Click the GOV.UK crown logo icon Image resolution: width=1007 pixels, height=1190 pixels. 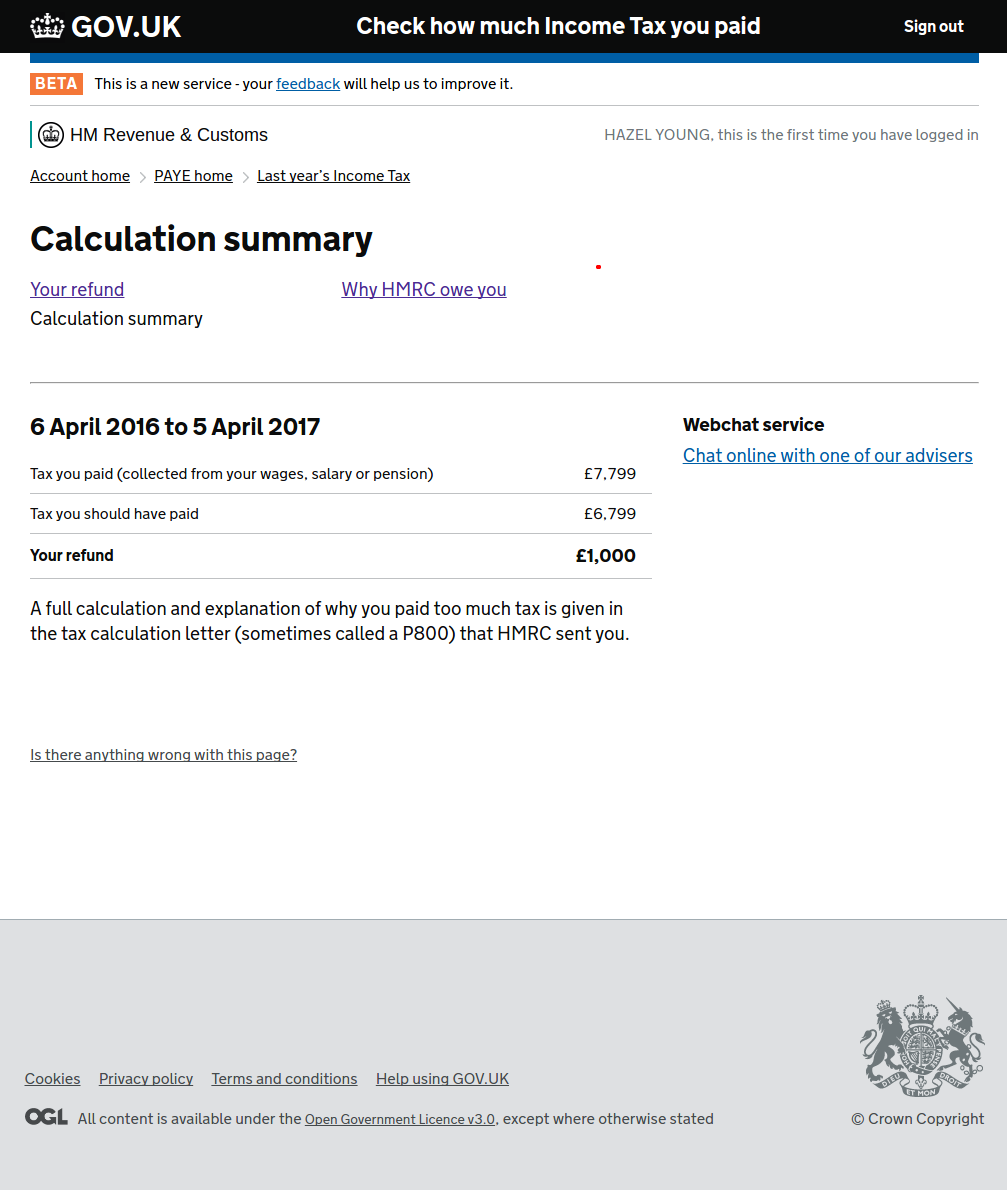tap(47, 26)
